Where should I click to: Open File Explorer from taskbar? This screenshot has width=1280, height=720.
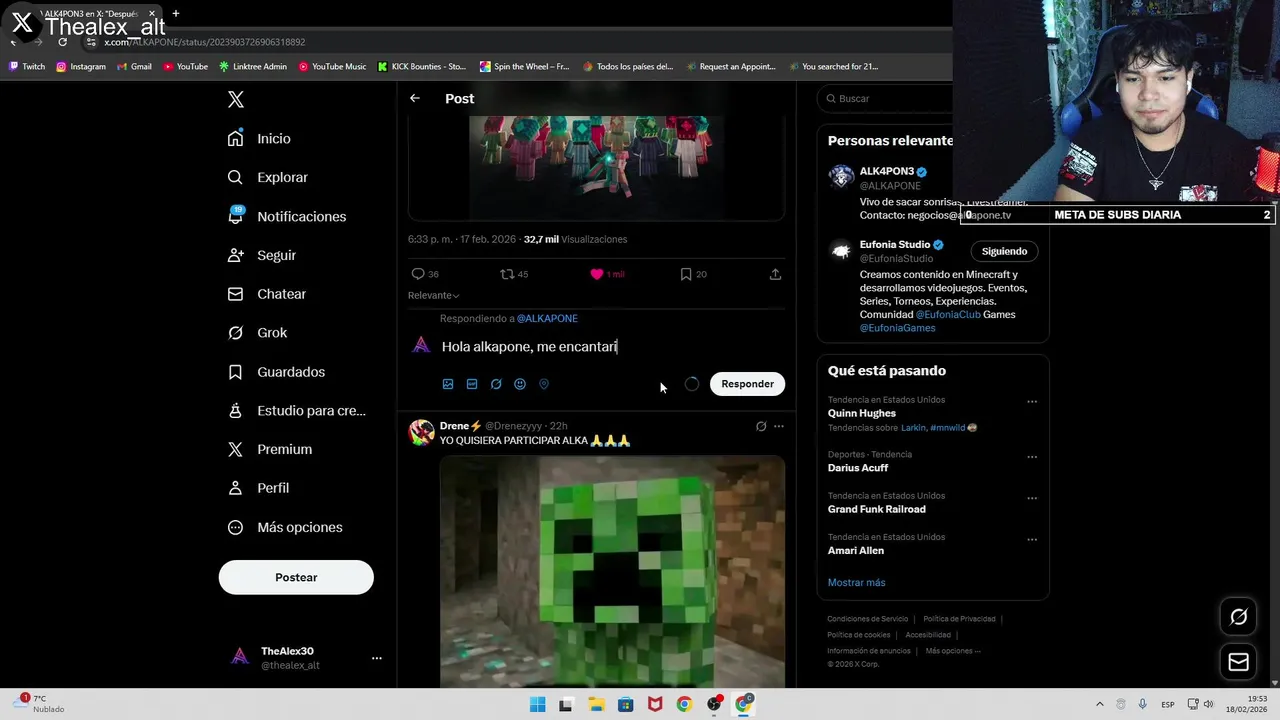click(x=596, y=704)
